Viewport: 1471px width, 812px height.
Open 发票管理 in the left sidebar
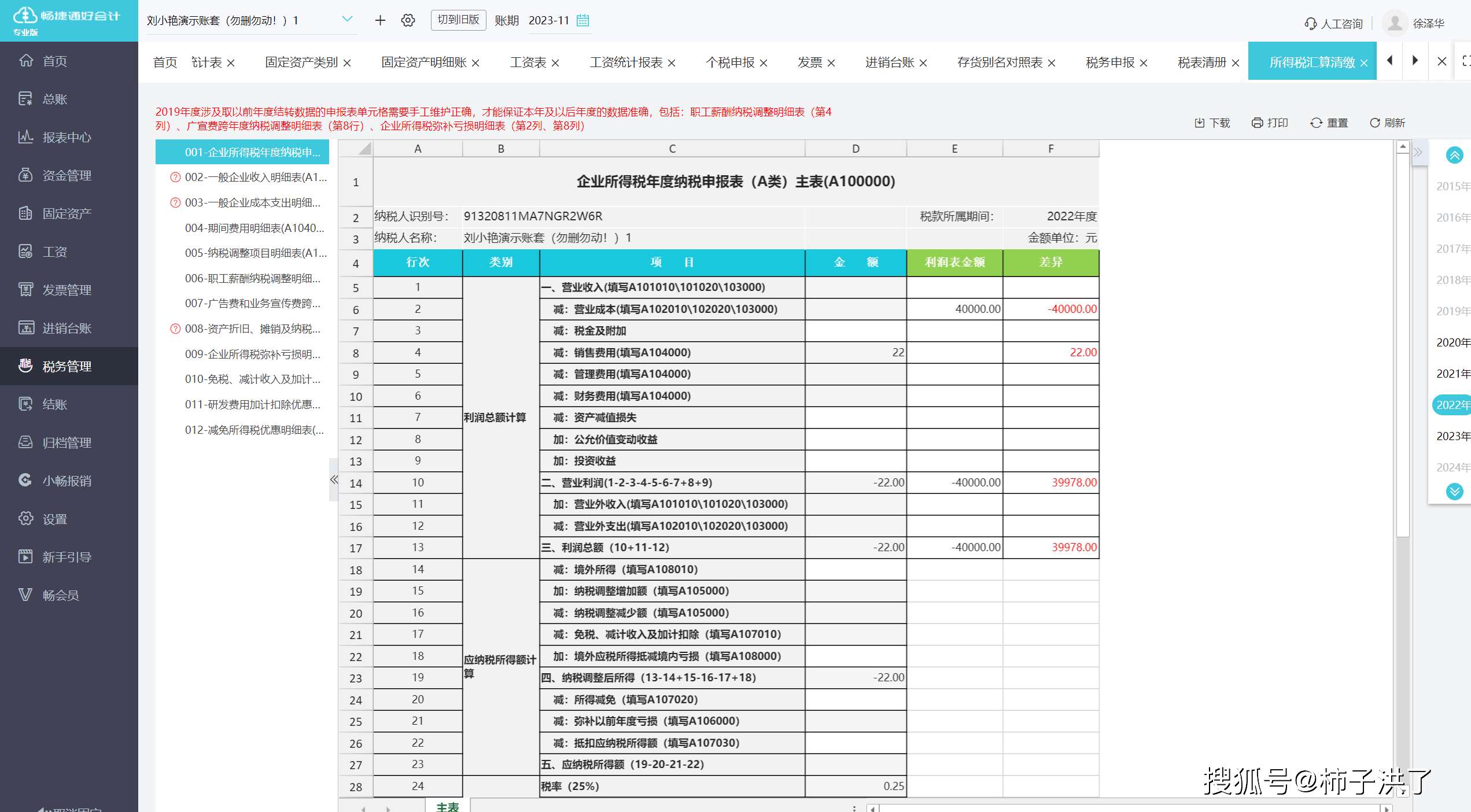click(67, 290)
